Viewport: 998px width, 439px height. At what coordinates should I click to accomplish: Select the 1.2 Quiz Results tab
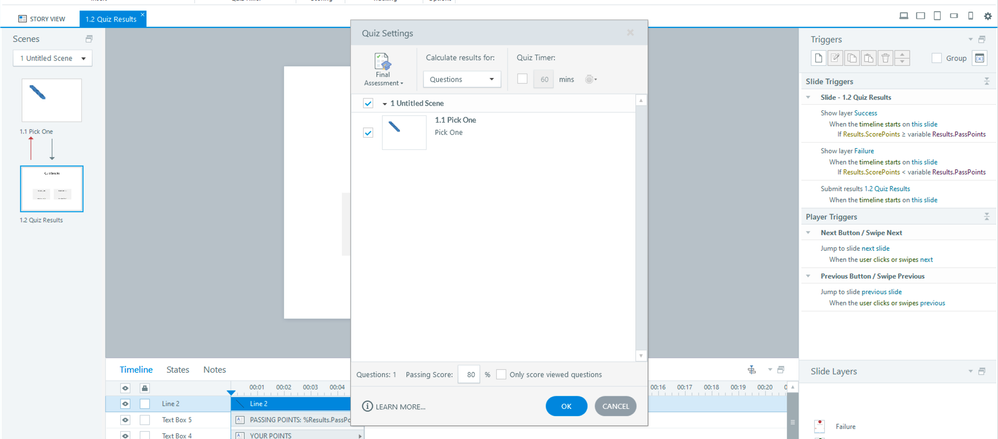coord(112,19)
